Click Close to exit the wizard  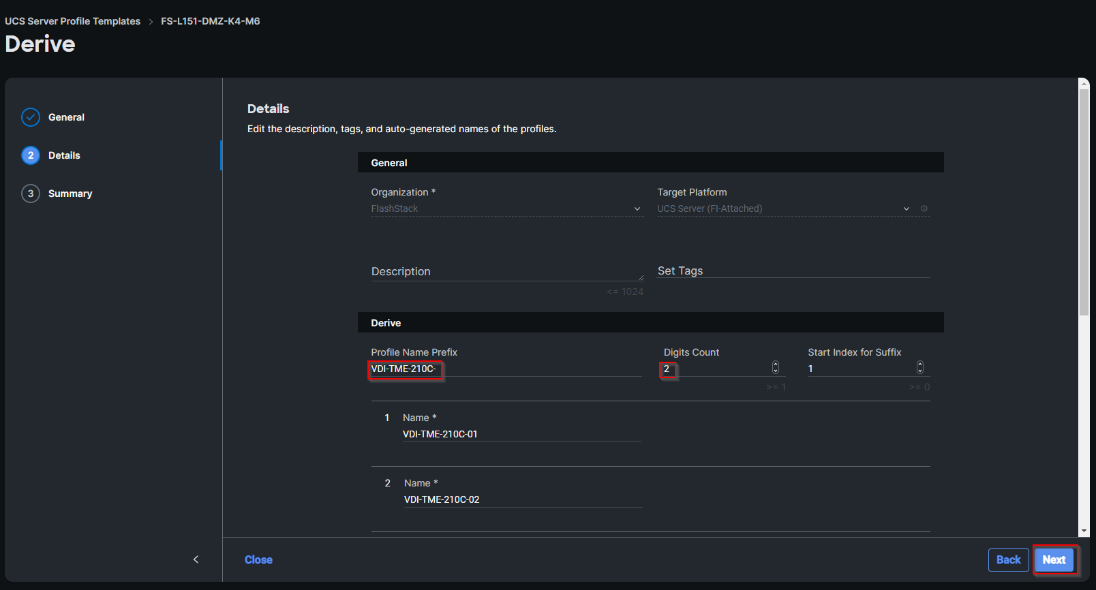[x=258, y=560]
